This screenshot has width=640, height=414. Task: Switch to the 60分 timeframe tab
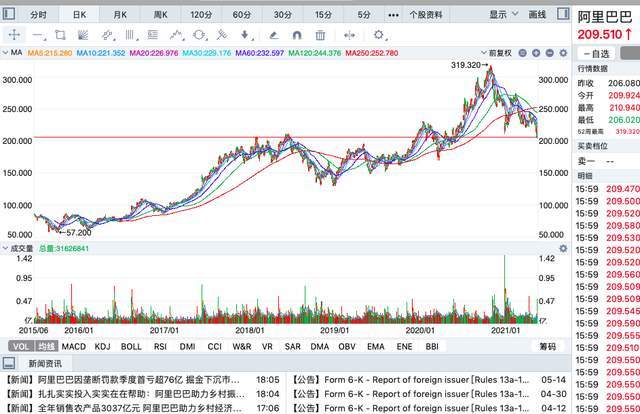(242, 15)
